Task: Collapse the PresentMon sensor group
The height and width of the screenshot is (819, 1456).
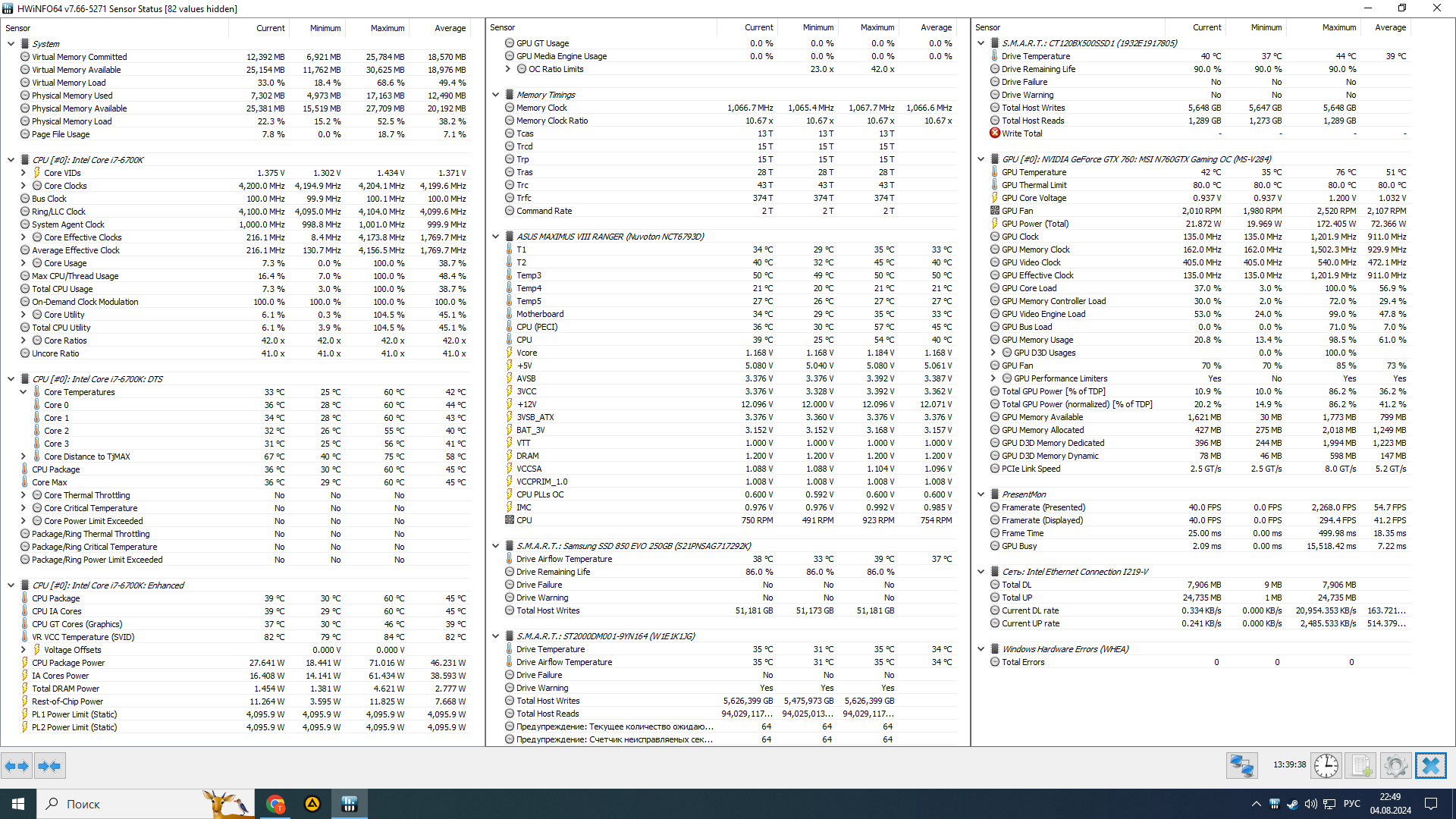Action: [981, 494]
